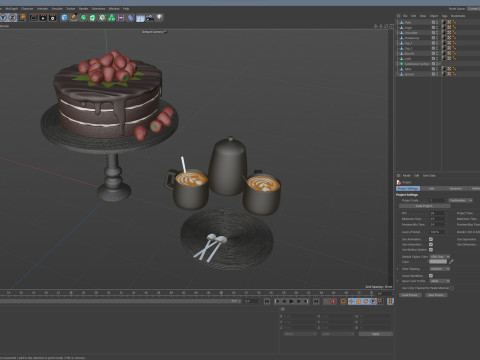Click the viewport pan navigation icon

click(376, 26)
